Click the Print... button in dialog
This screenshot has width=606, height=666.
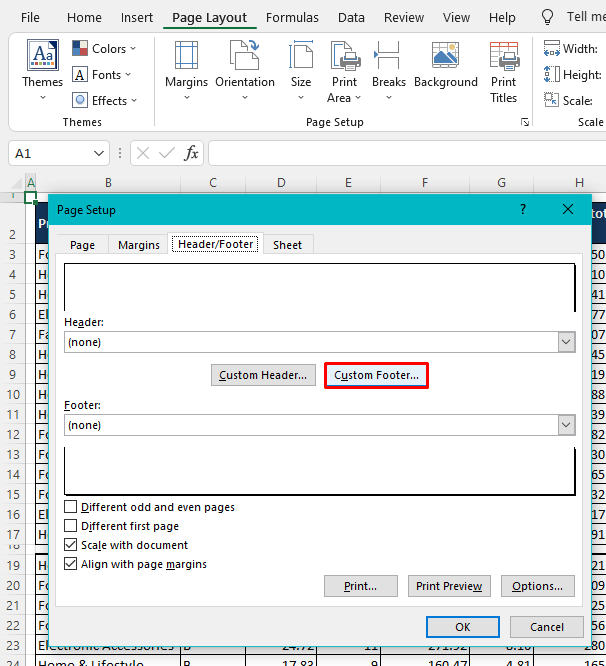coord(361,586)
